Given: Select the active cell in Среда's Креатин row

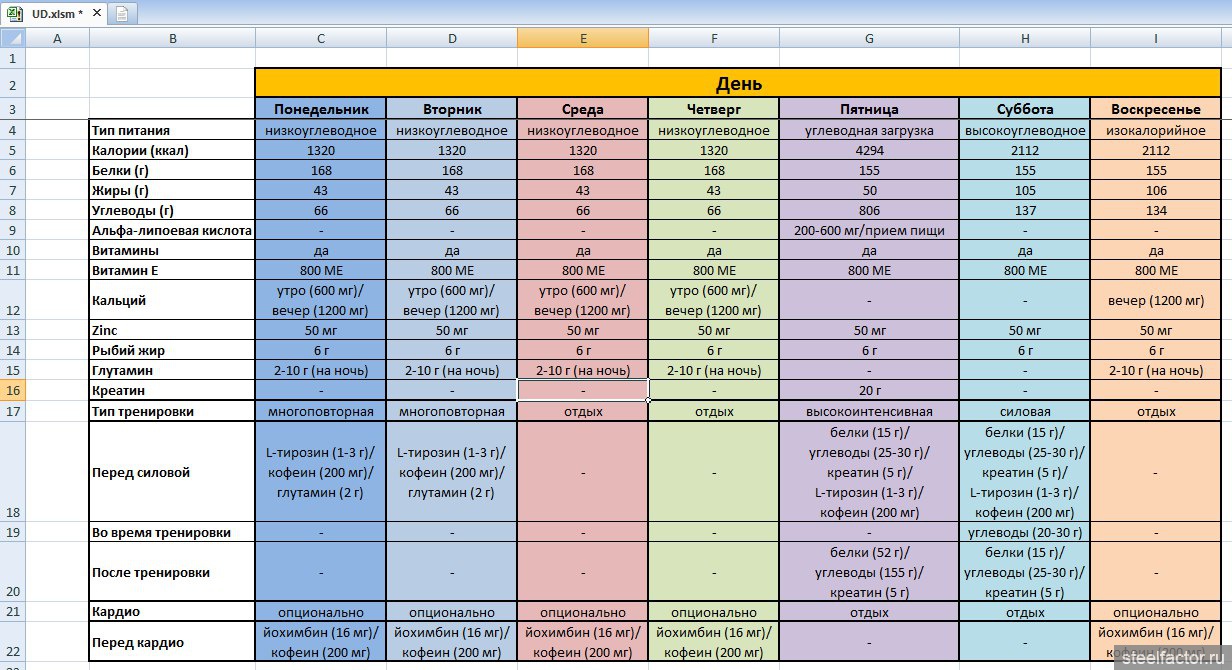Looking at the screenshot, I should coord(583,390).
